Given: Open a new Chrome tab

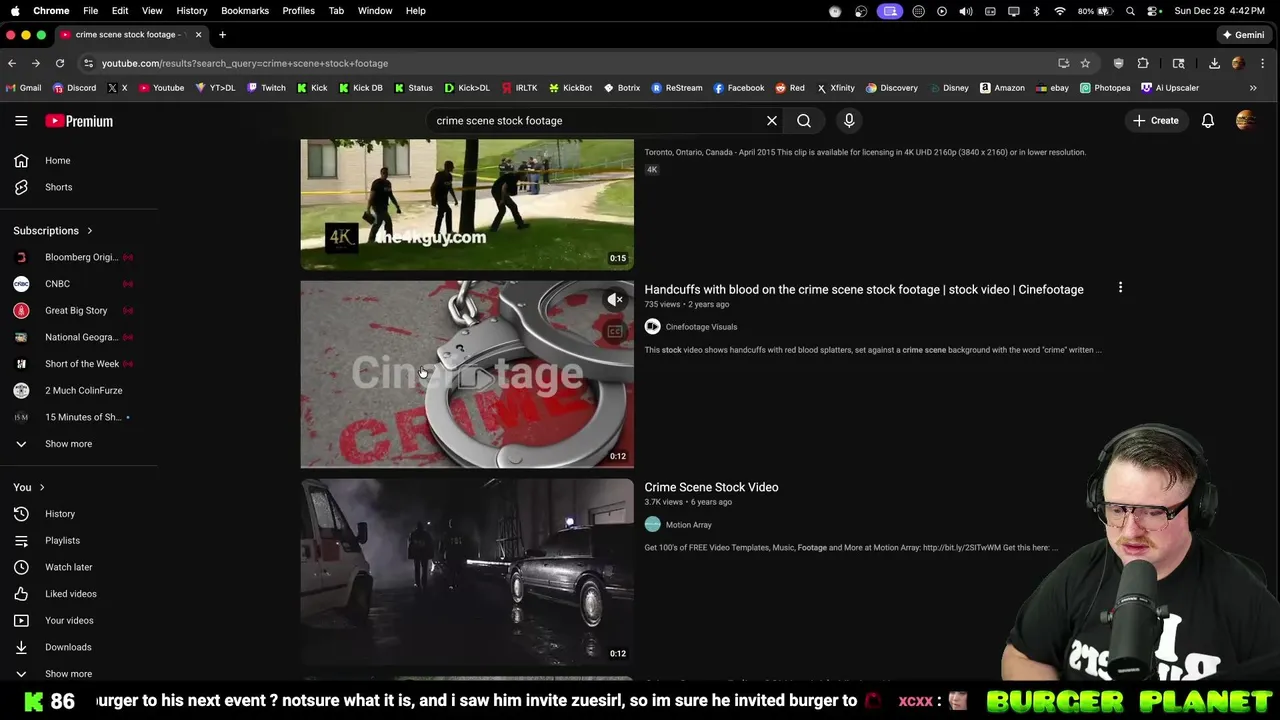Looking at the screenshot, I should (x=222, y=35).
